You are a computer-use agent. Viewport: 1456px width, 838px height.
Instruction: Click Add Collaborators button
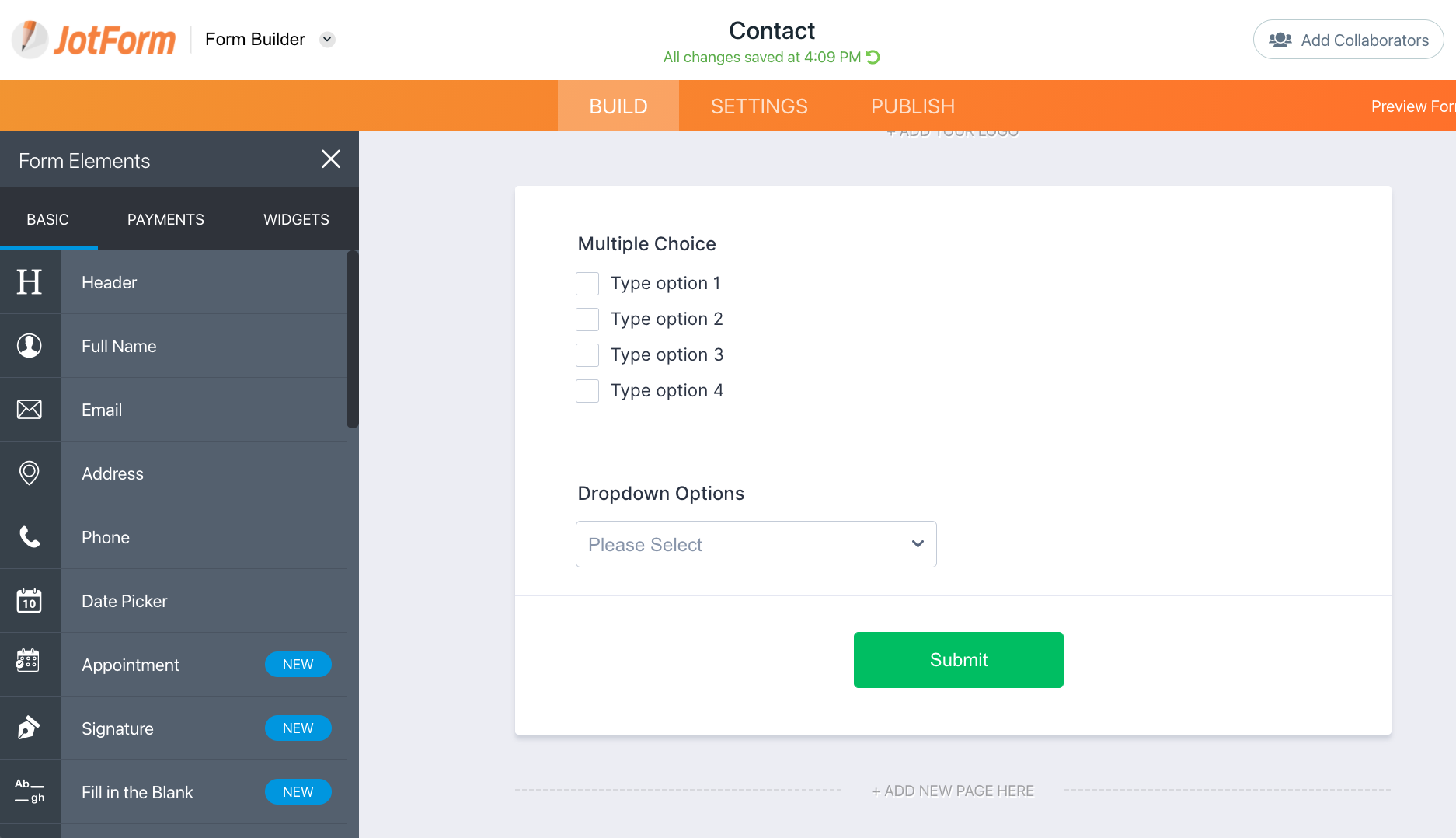(1349, 40)
